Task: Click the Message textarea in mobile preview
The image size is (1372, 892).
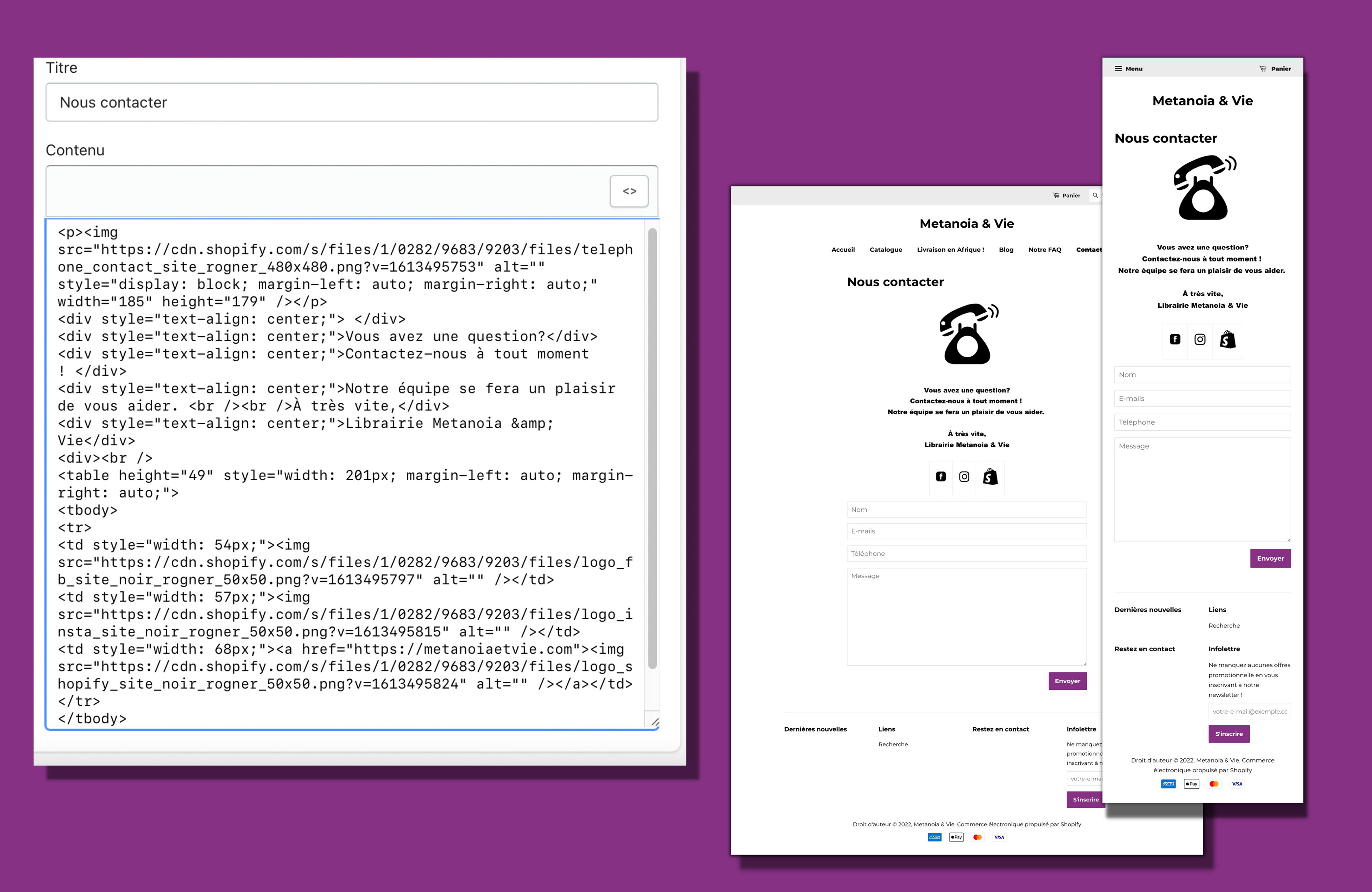Action: [x=1203, y=490]
